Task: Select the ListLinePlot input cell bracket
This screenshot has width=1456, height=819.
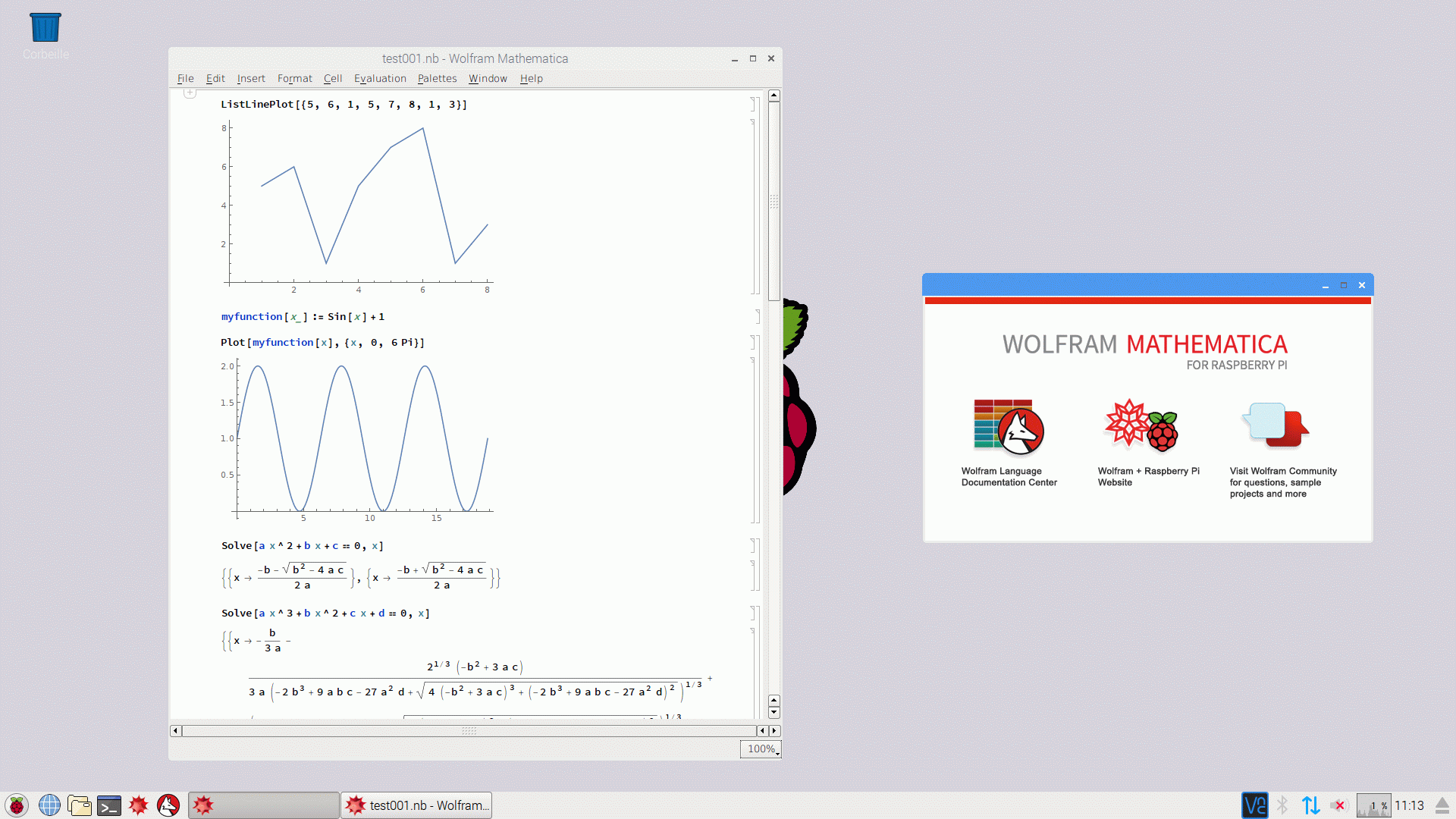Action: coord(755,104)
